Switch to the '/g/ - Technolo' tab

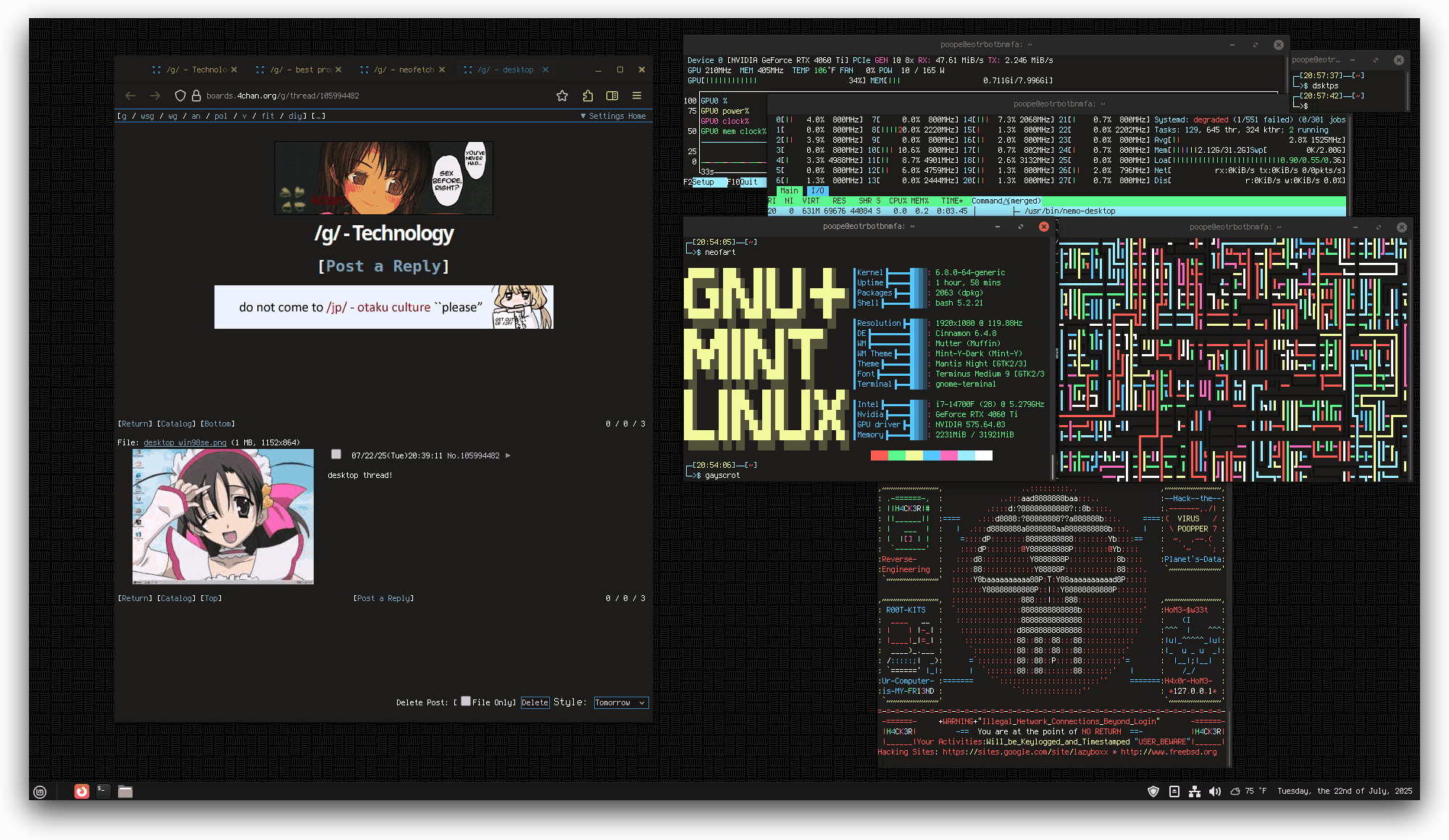[x=194, y=70]
